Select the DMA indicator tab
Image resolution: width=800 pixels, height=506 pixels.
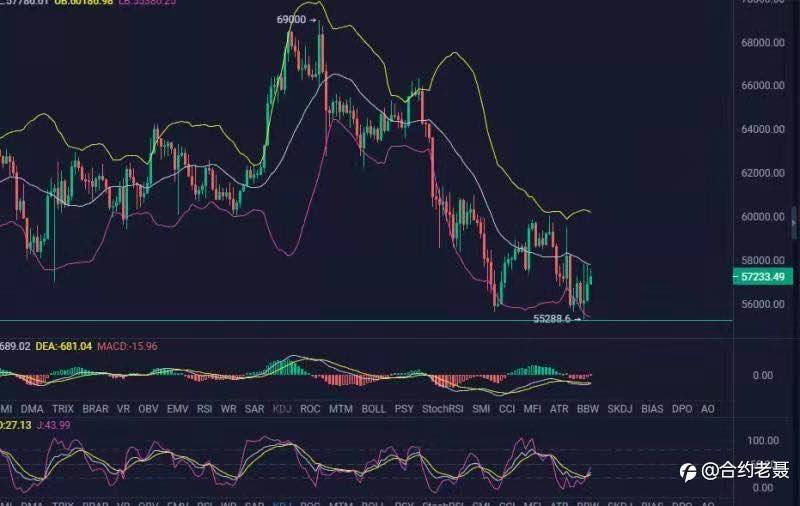click(x=32, y=409)
